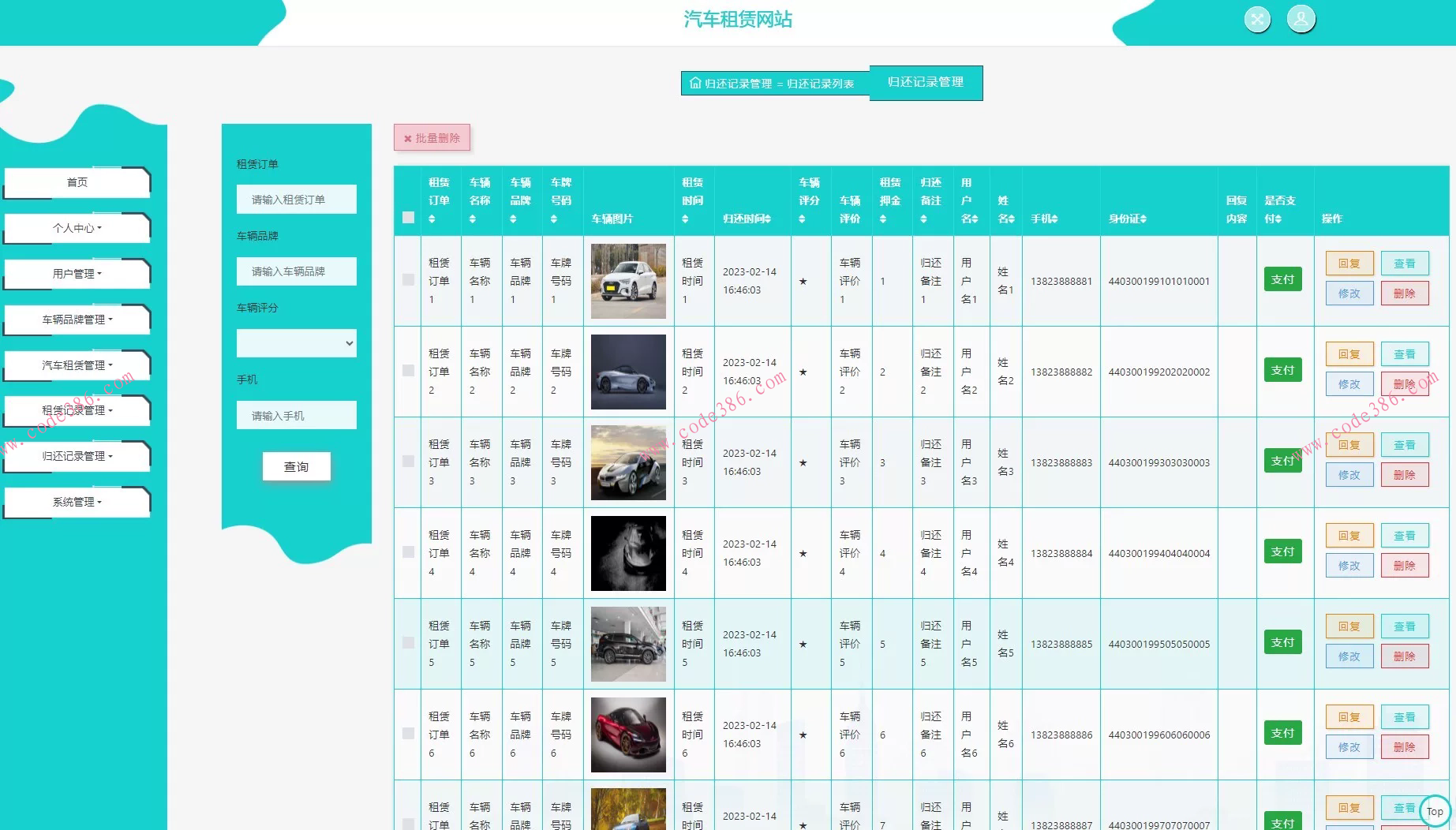Viewport: 1456px width, 830px height.
Task: Check the checkbox for row 租赁订单1
Action: [x=408, y=279]
